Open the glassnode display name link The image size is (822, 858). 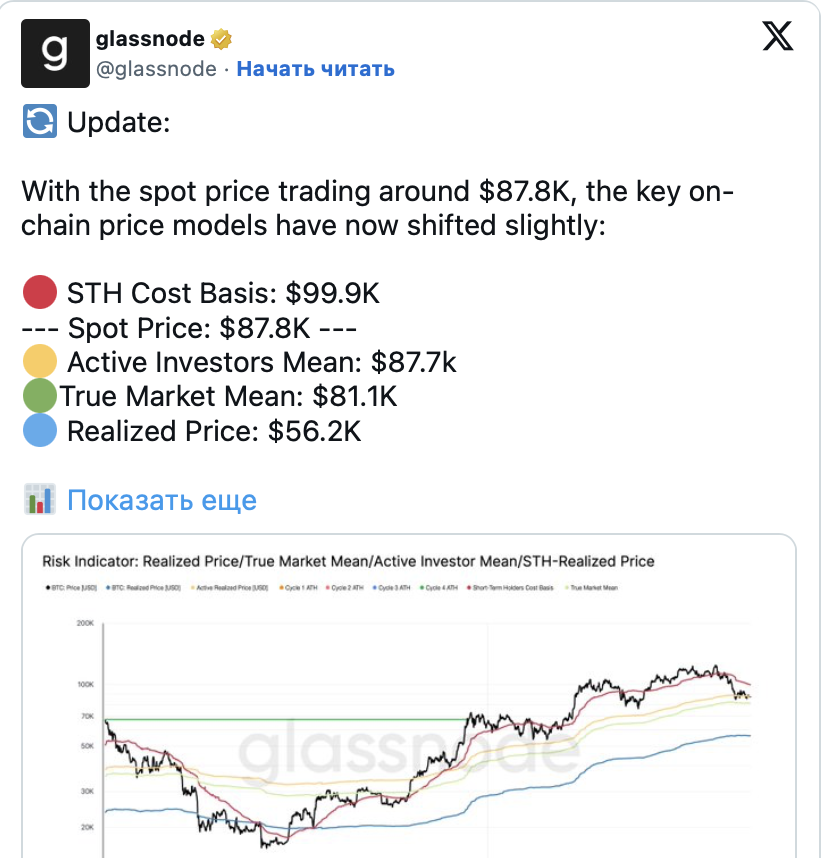tap(150, 39)
